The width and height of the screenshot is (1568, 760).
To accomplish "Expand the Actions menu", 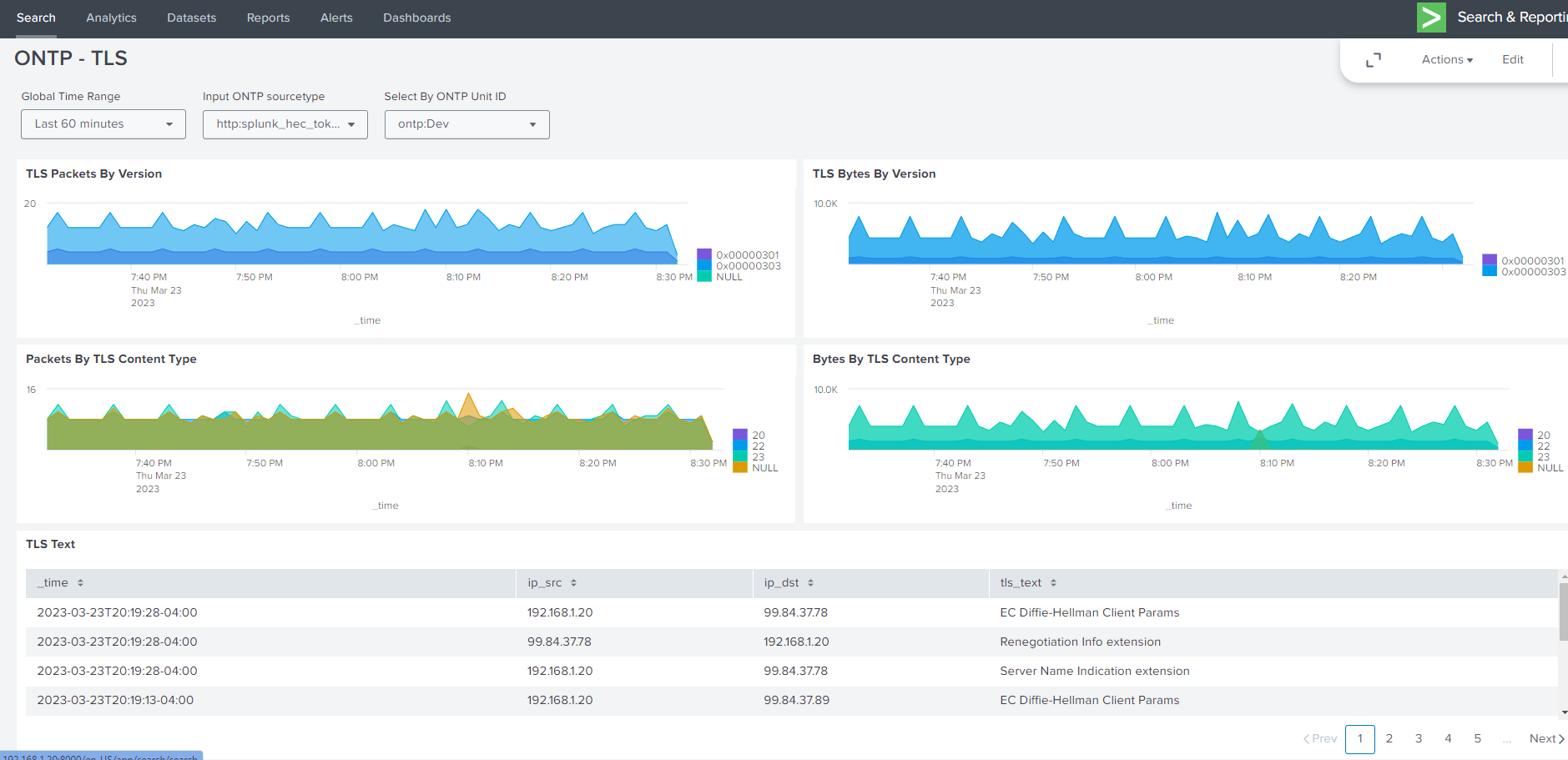I will 1447,60.
